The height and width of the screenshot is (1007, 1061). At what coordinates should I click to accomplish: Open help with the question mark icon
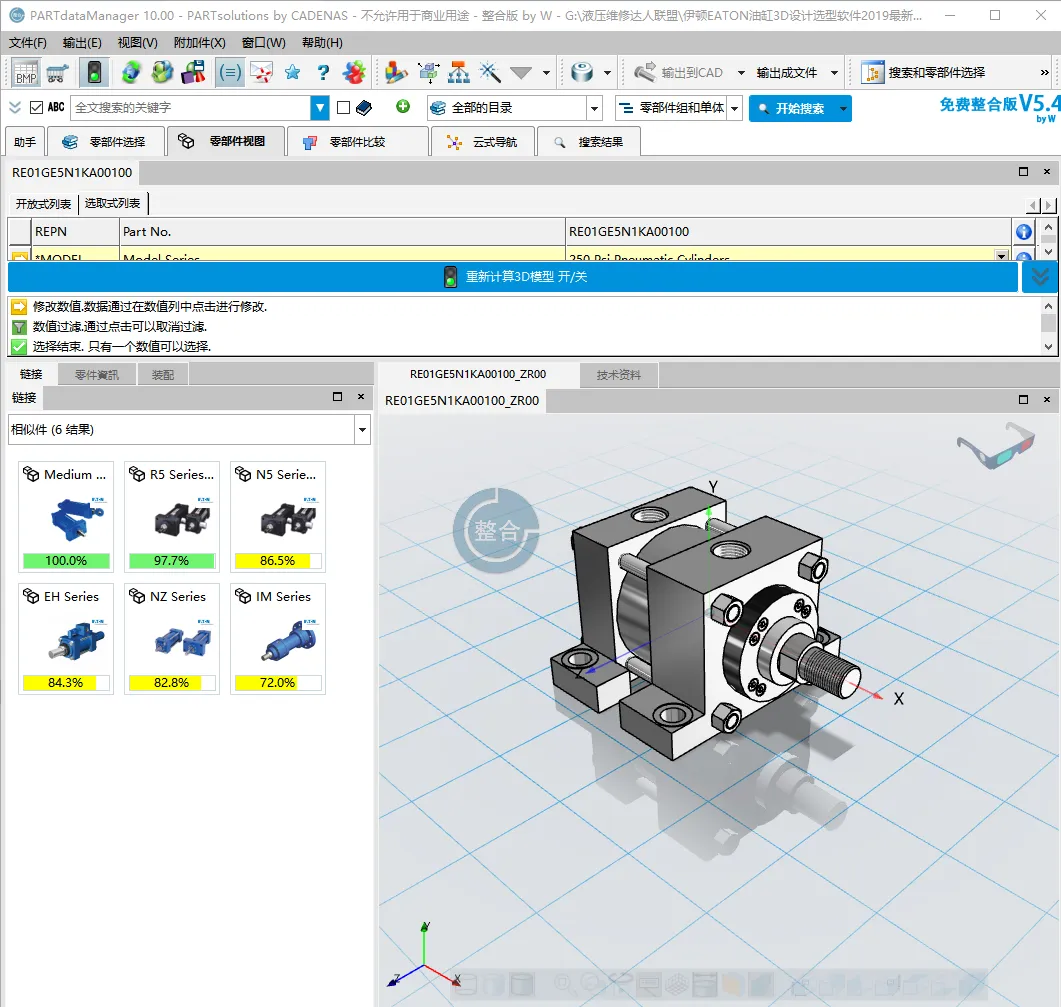click(323, 72)
